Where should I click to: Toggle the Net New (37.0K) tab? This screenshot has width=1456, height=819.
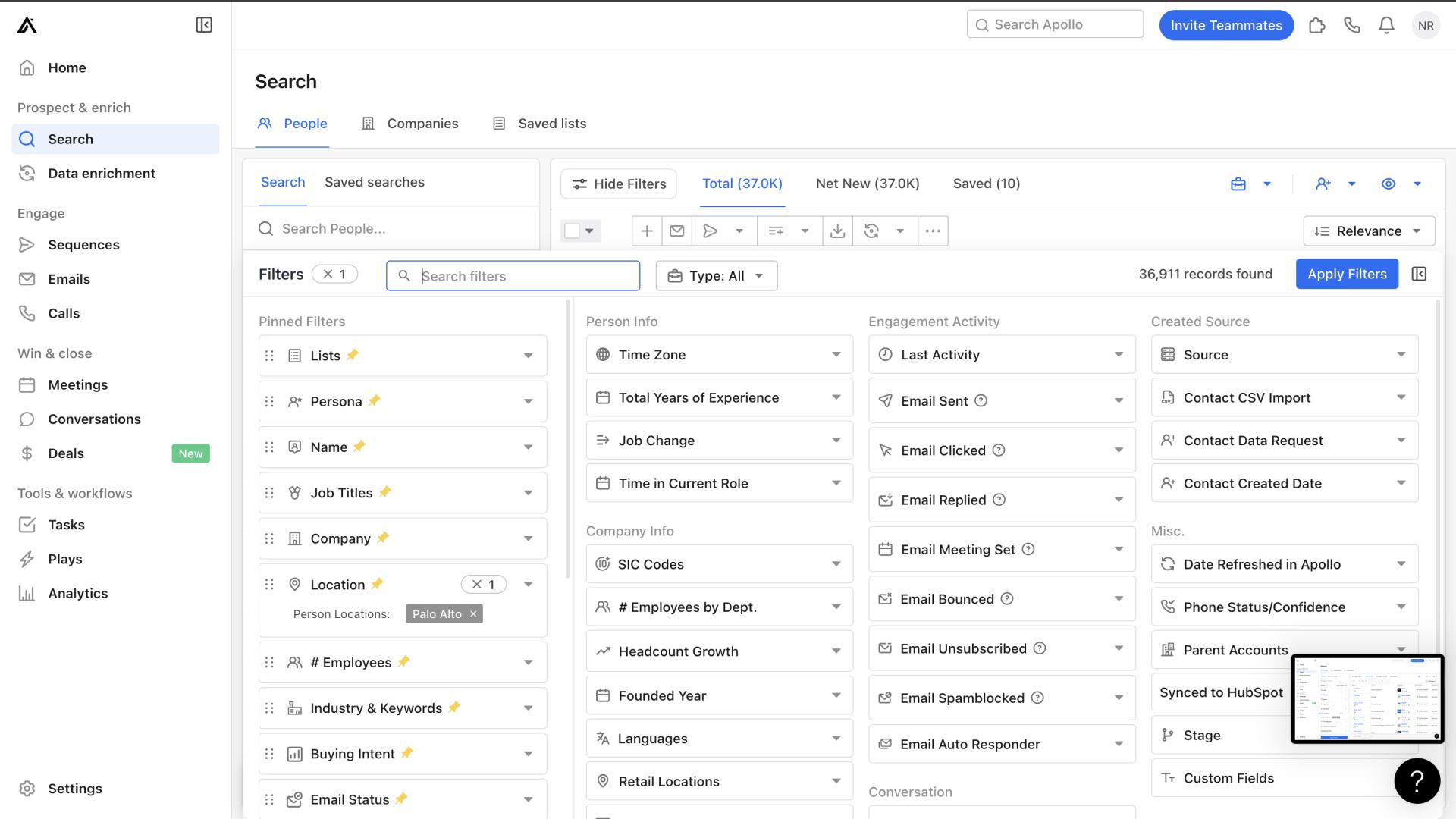pyautogui.click(x=866, y=183)
